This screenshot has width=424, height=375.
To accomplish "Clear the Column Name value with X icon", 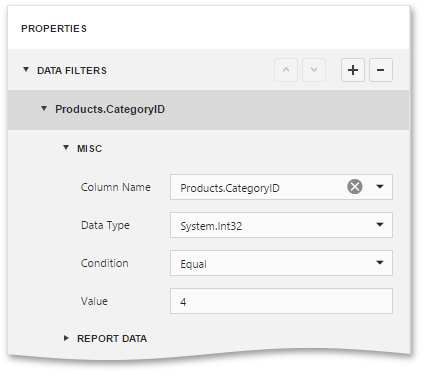I will 355,187.
